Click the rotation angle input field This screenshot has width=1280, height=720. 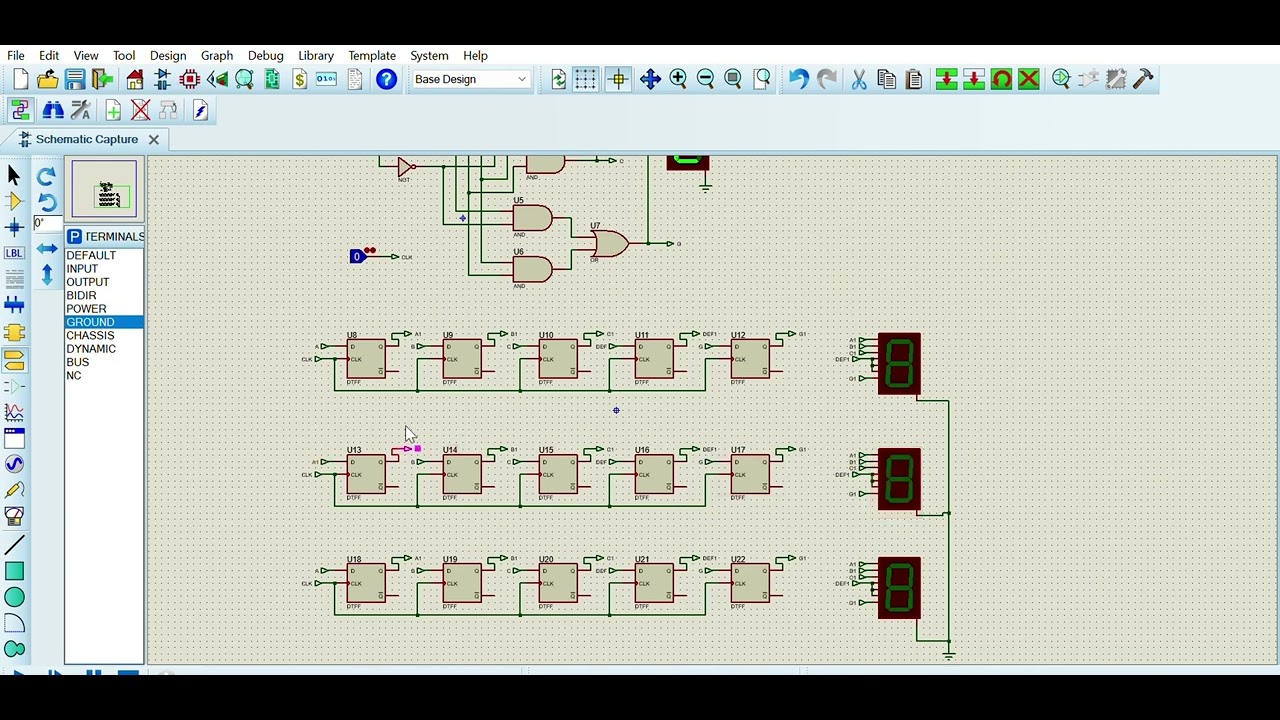[x=46, y=223]
